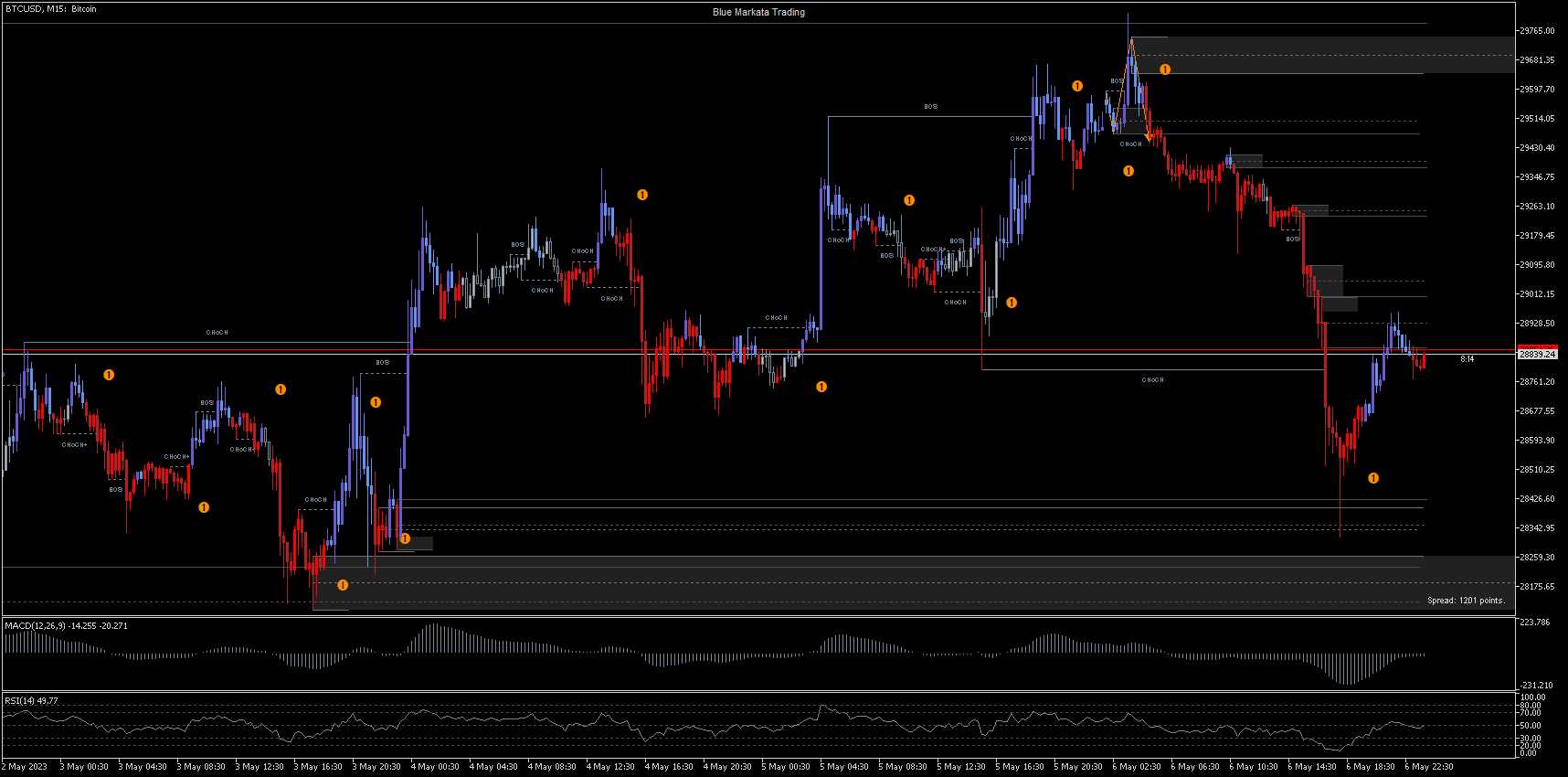
Task: Click the '3 May 12:30' time label
Action: pos(260,767)
